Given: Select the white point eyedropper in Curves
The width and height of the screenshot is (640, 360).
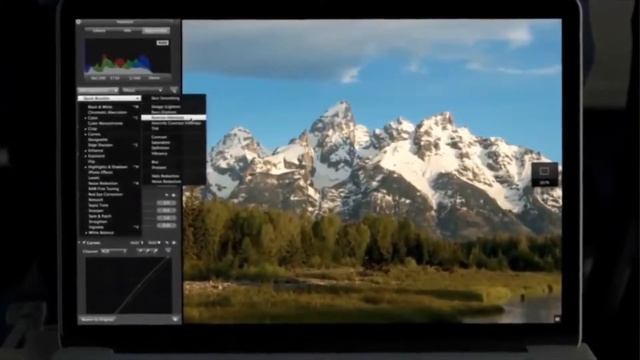Looking at the screenshot, I should [156, 251].
